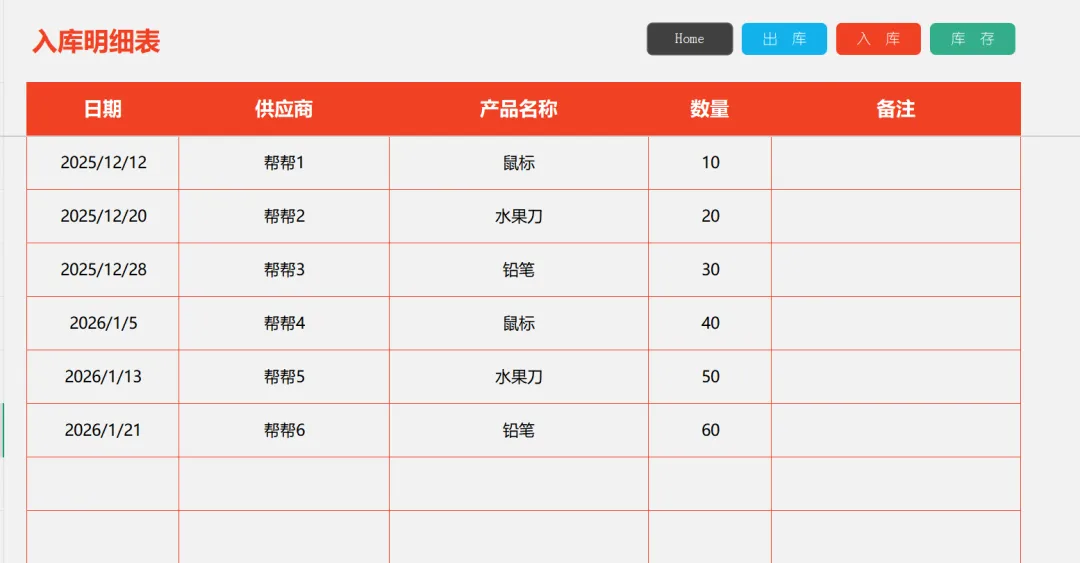
Task: Go to the 库存 button
Action: [973, 39]
